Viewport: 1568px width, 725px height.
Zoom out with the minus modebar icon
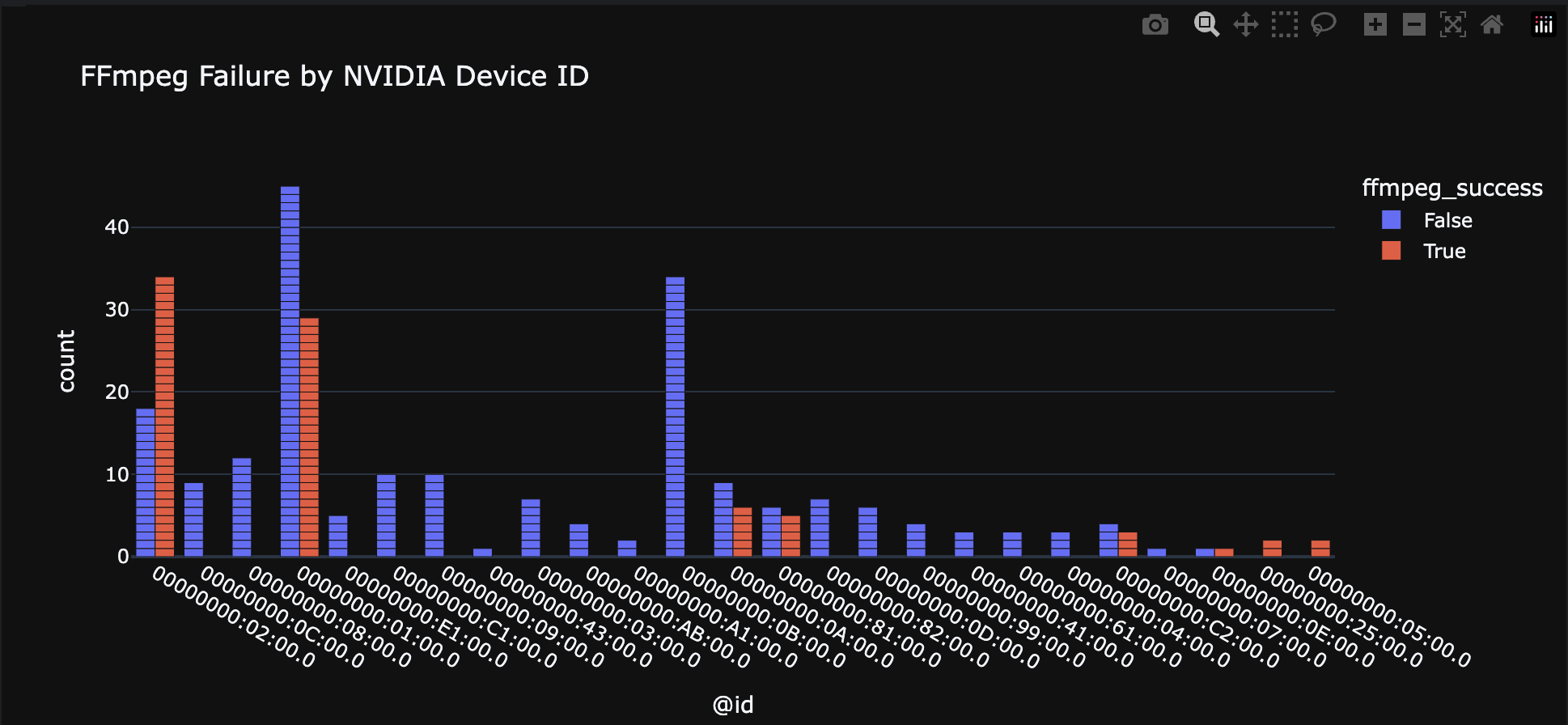point(1414,25)
